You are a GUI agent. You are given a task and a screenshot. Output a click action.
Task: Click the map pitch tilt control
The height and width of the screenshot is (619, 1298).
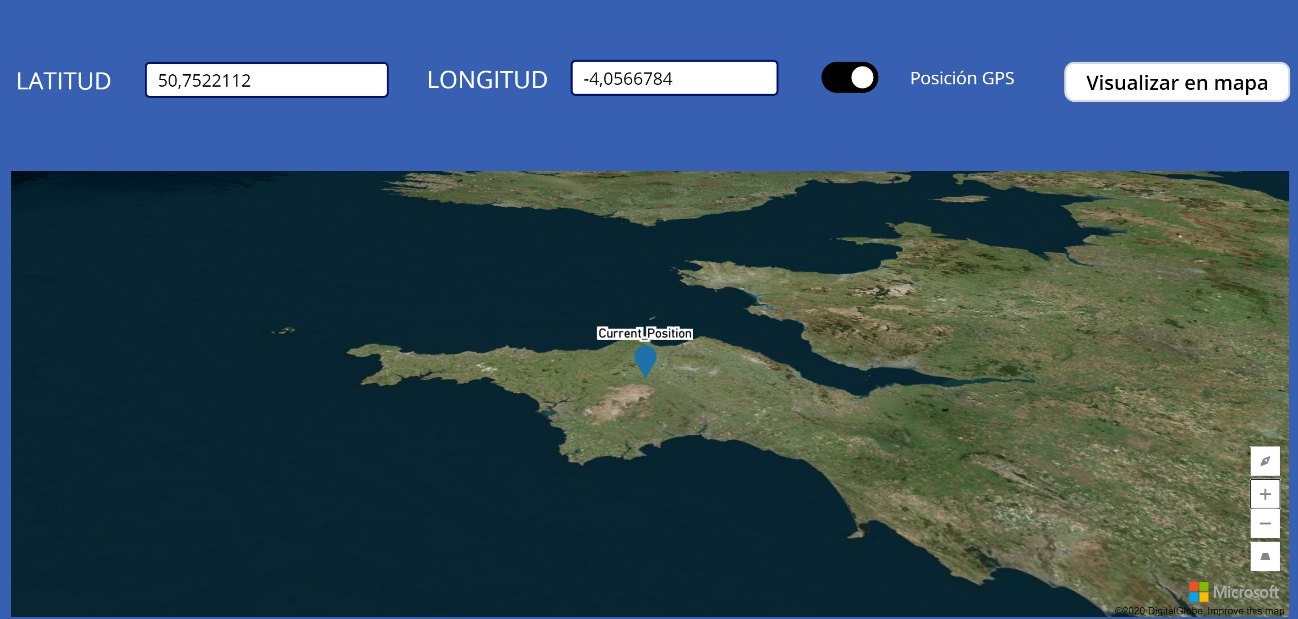pyautogui.click(x=1265, y=556)
